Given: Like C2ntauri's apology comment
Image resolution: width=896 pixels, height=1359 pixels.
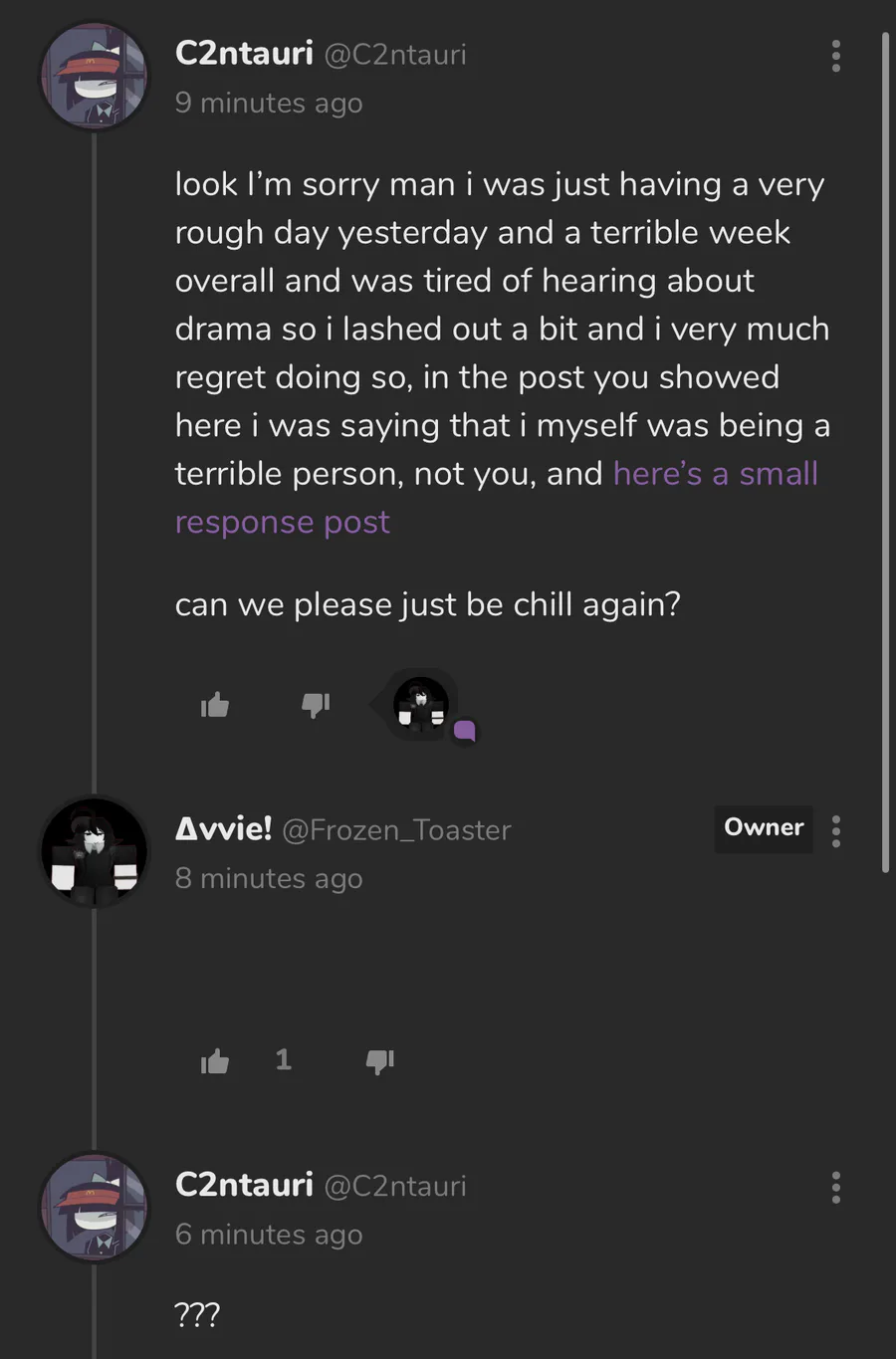Looking at the screenshot, I should click(215, 706).
